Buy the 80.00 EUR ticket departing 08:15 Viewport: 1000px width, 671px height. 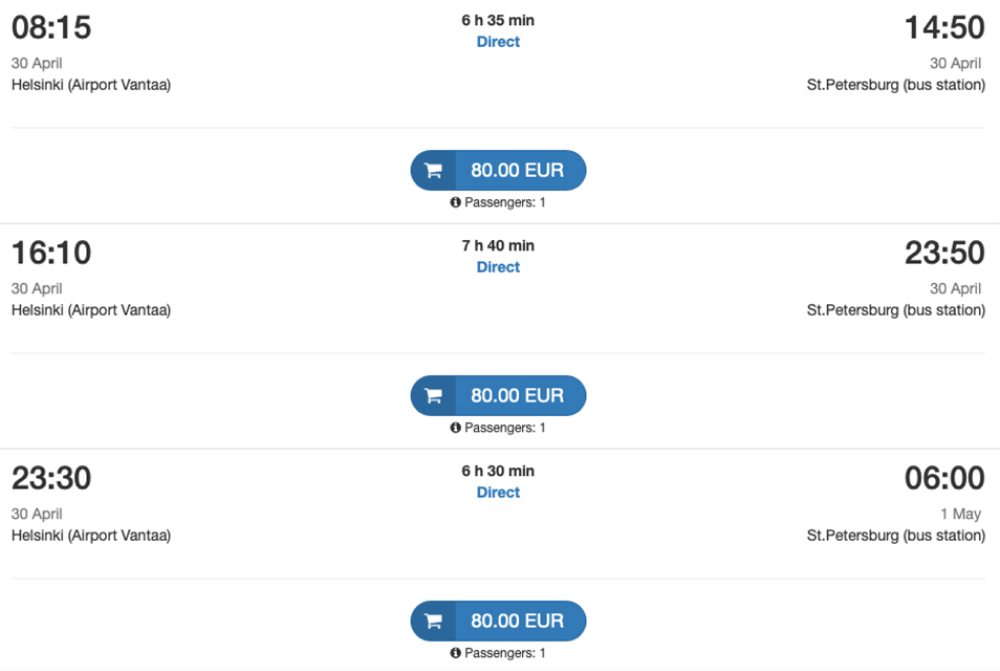coord(498,170)
